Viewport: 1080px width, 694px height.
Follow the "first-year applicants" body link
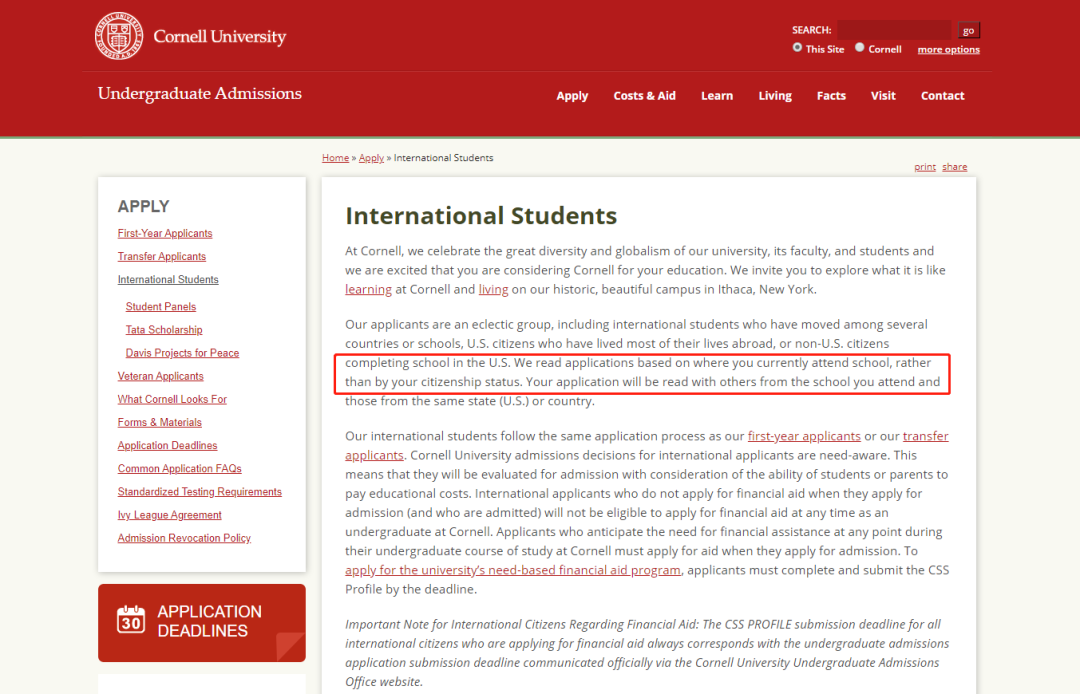click(x=804, y=437)
